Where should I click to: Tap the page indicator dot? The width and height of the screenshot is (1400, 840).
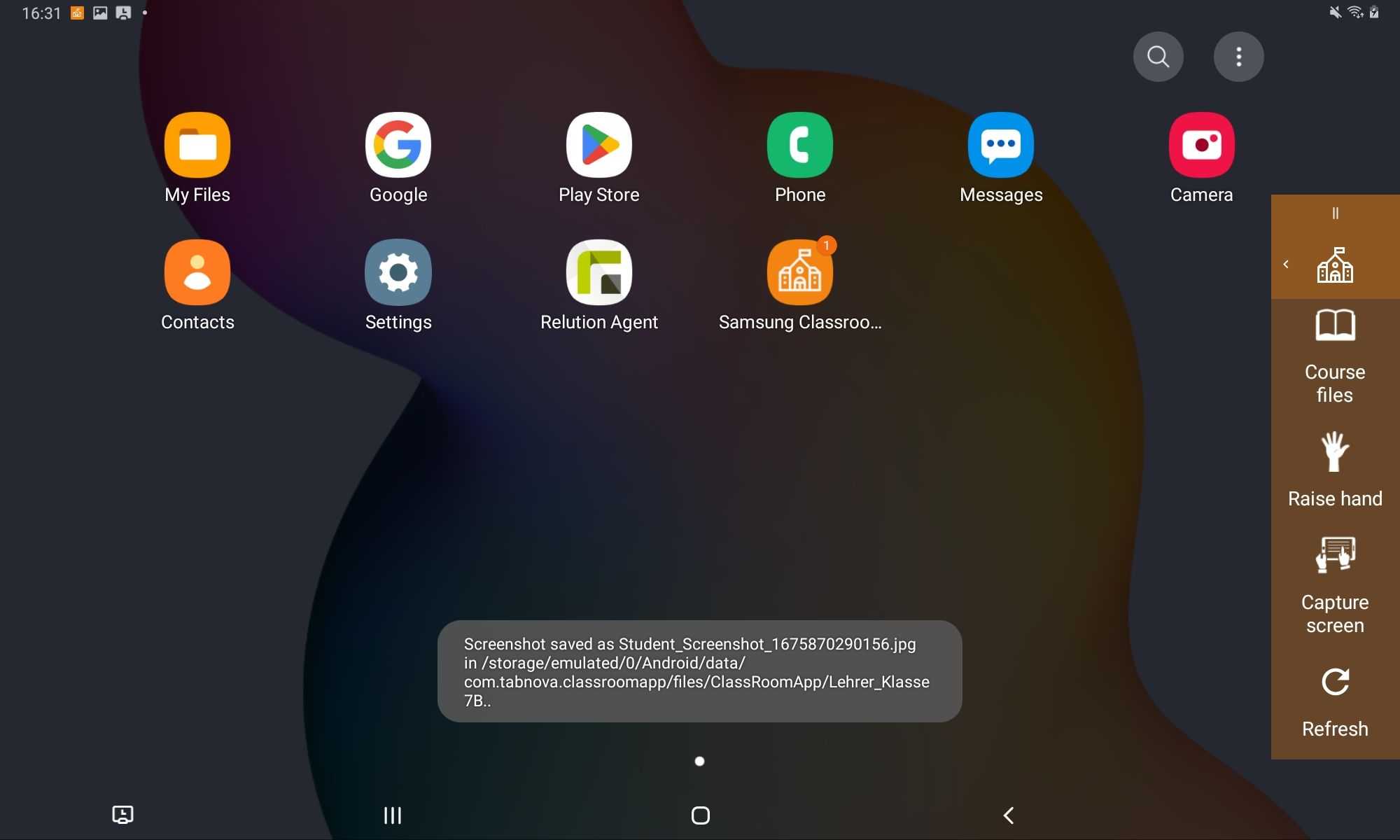(x=699, y=761)
